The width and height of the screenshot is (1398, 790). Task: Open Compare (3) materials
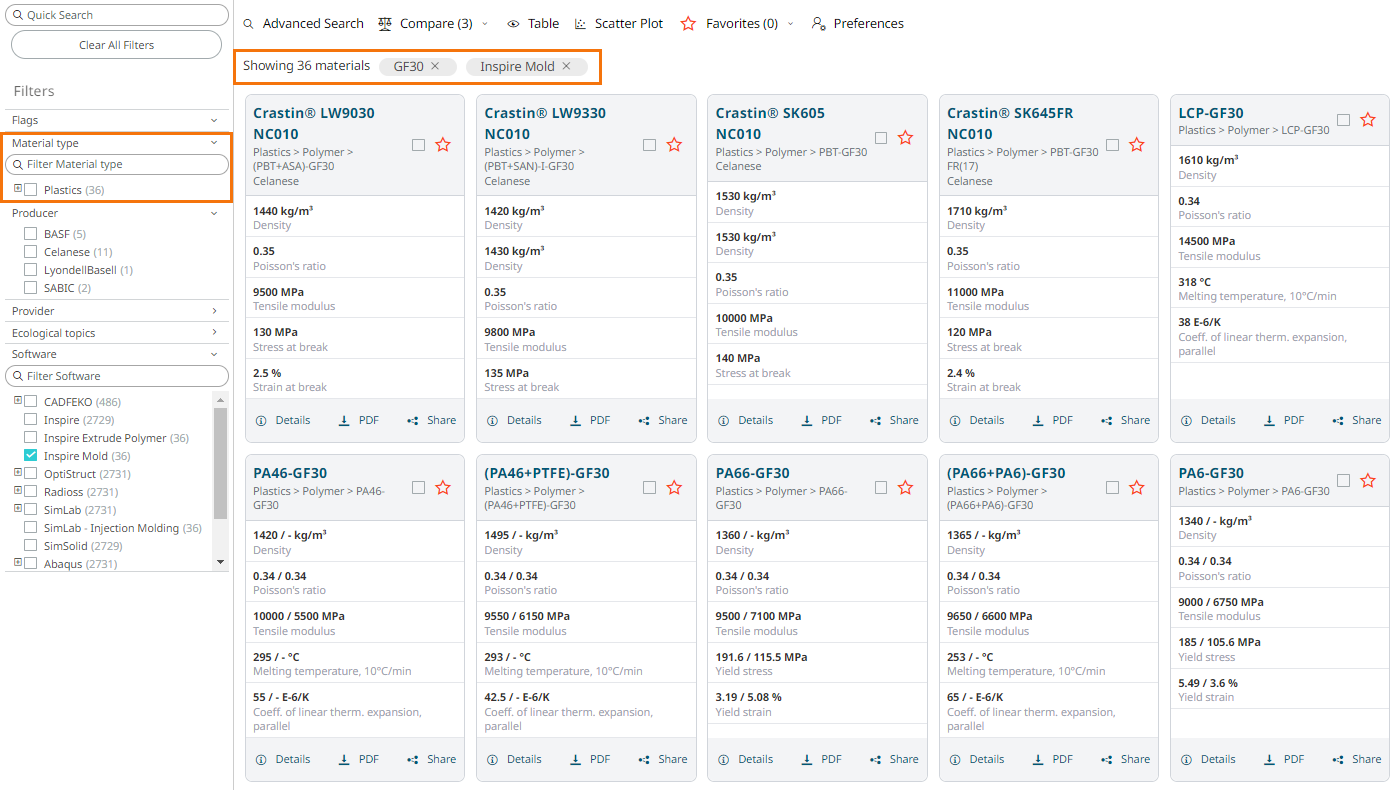pyautogui.click(x=425, y=23)
